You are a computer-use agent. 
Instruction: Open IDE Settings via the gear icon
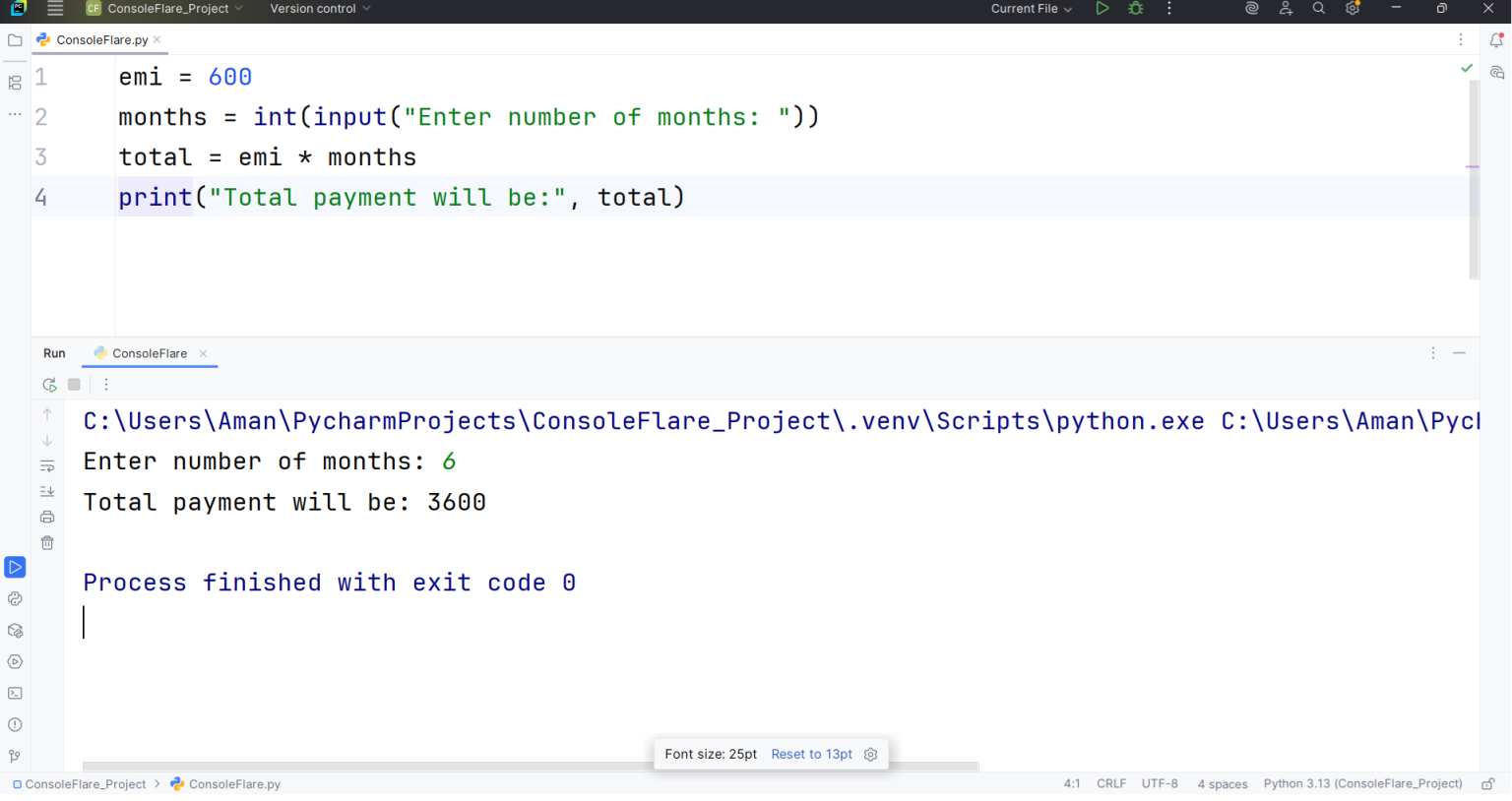point(1352,8)
